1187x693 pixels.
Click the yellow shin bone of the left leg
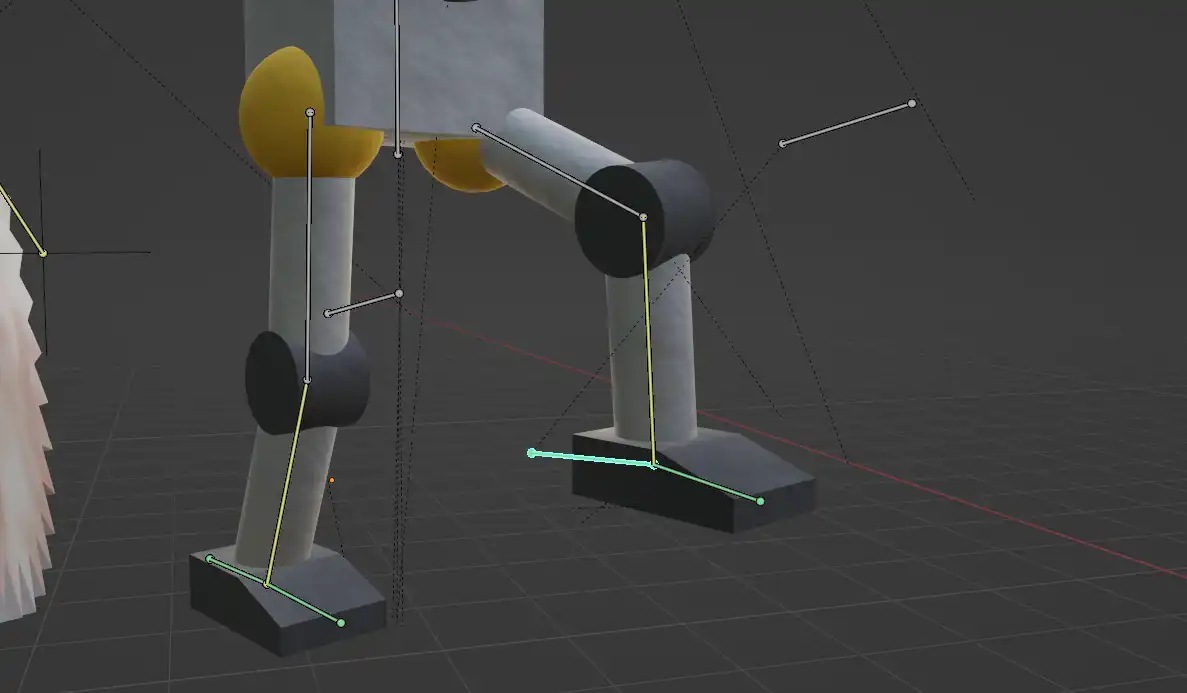(x=290, y=480)
